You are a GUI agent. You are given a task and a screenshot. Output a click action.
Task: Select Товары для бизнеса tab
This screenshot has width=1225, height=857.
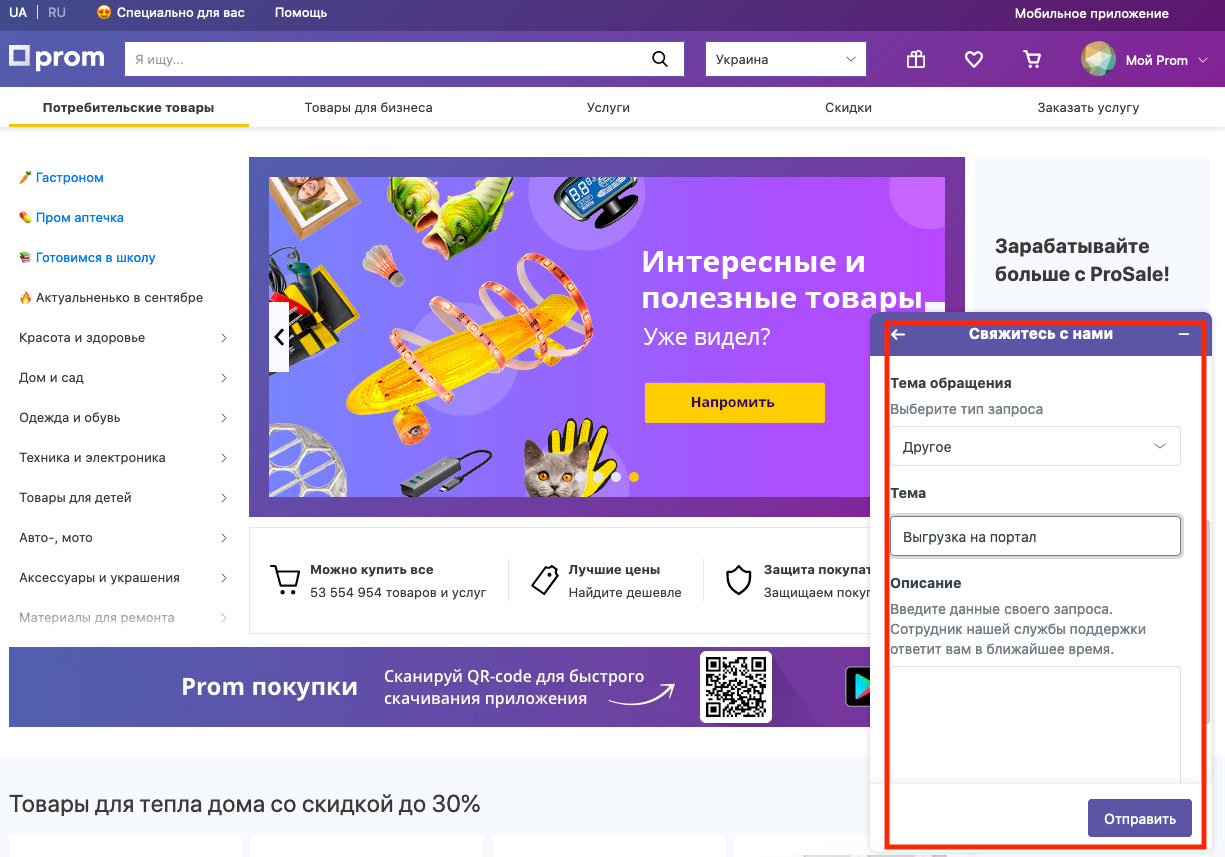[369, 107]
